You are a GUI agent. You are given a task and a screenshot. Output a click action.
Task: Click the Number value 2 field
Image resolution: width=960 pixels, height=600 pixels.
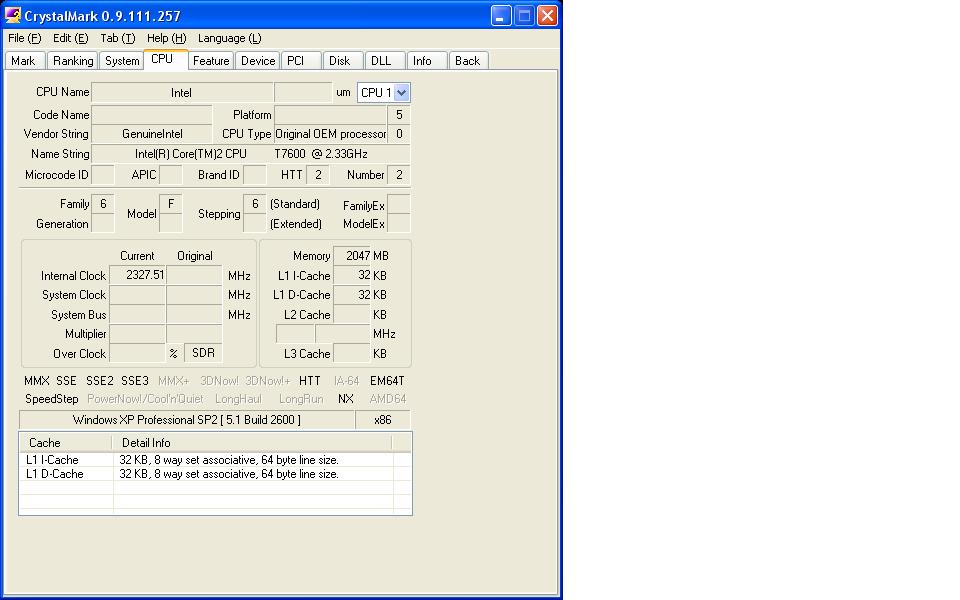click(x=399, y=174)
